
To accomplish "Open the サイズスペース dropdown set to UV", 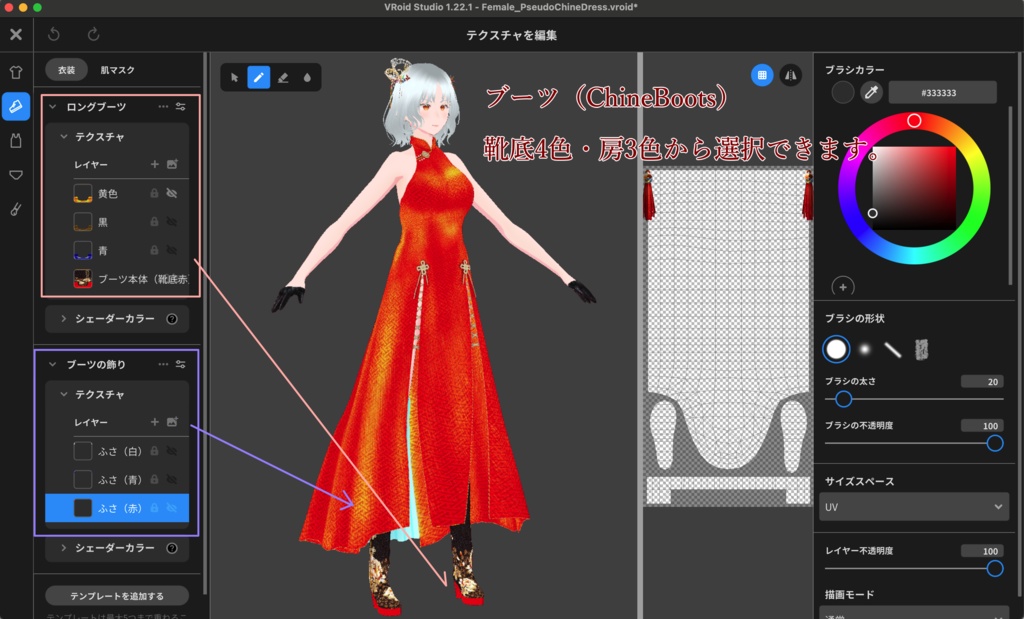I will pyautogui.click(x=912, y=507).
